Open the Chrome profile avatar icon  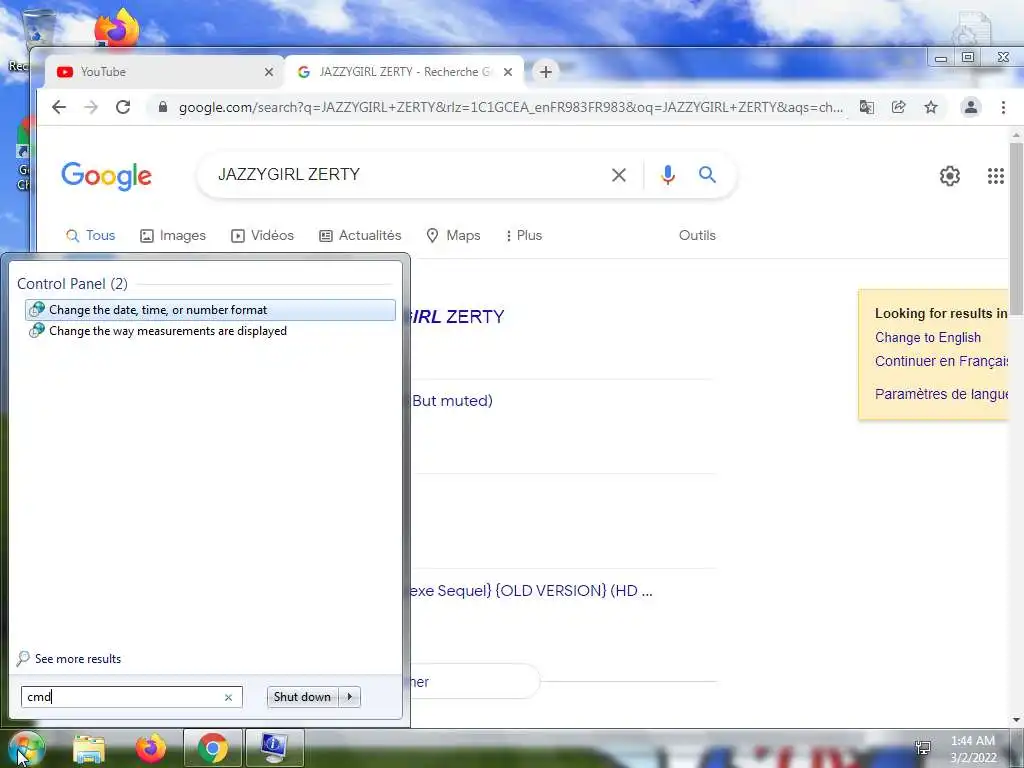970,107
